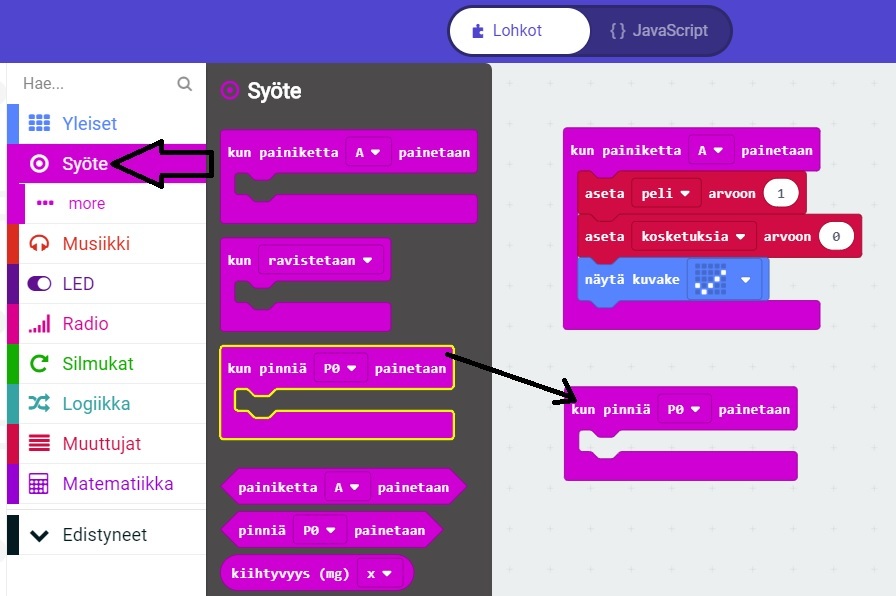Select the Silmukat loop icon
896x596 pixels.
click(39, 364)
